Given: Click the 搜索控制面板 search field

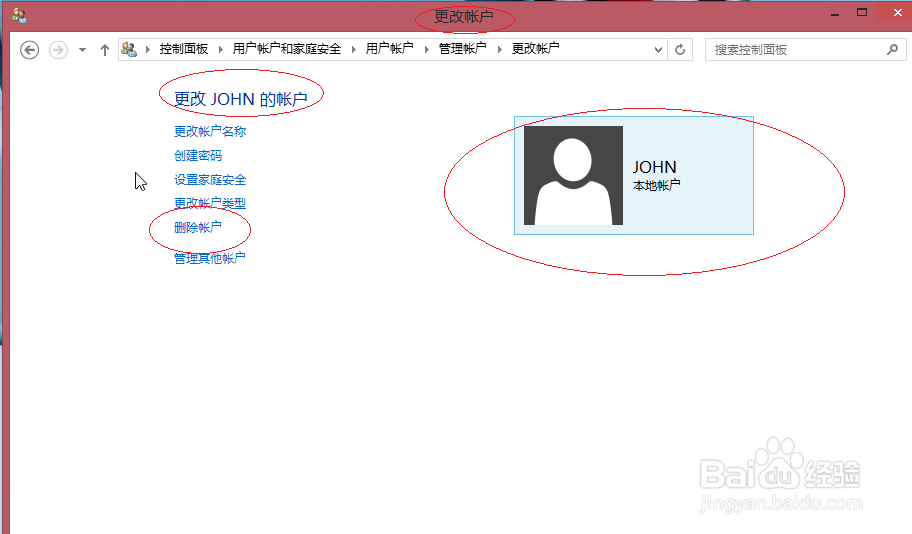Looking at the screenshot, I should tap(805, 50).
